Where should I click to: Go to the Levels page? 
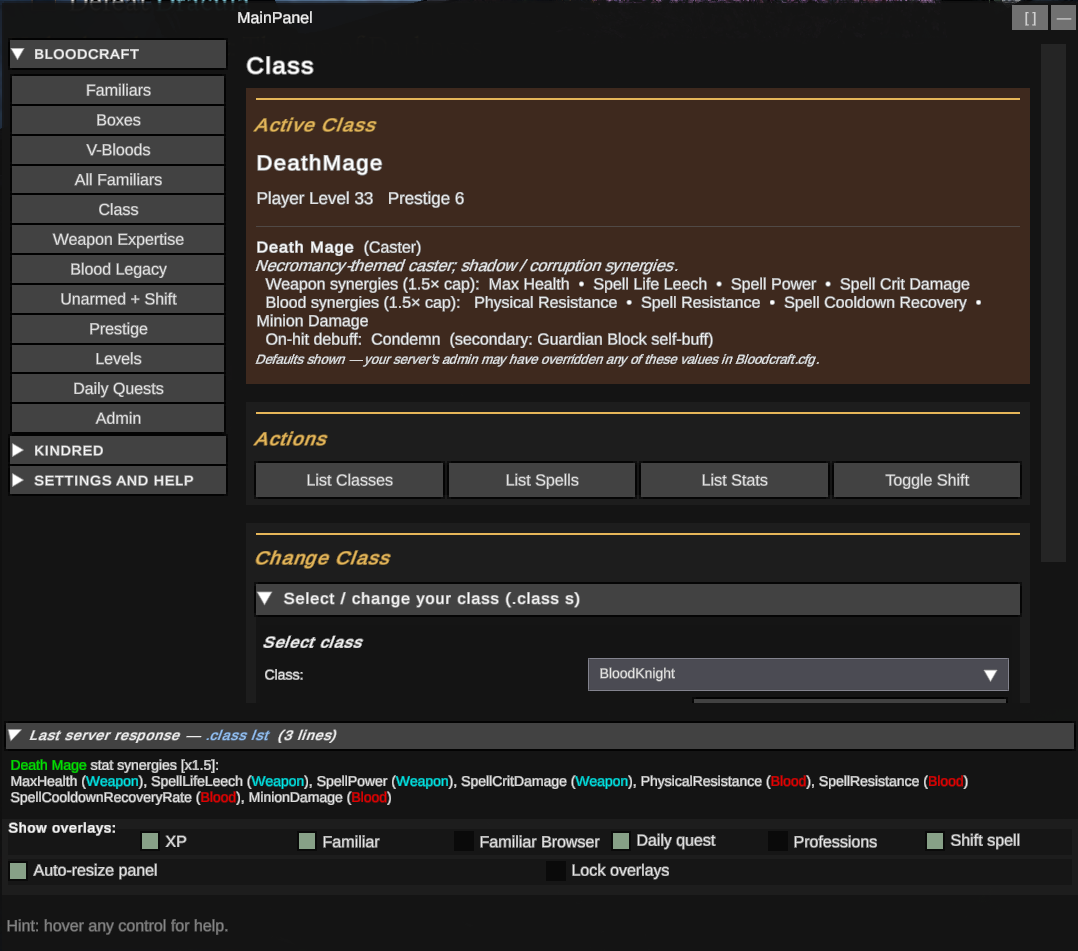click(118, 359)
